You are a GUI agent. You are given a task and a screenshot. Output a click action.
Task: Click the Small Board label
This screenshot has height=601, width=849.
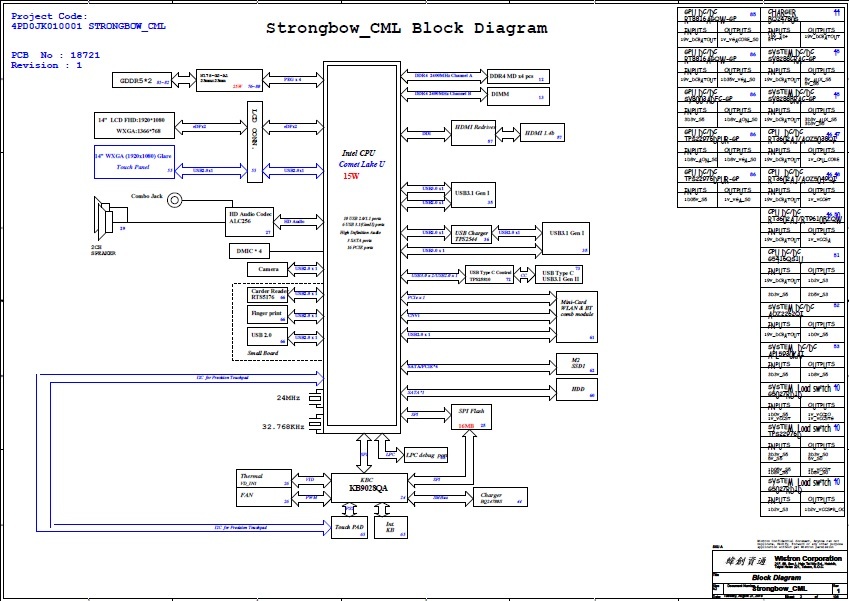pyautogui.click(x=263, y=353)
